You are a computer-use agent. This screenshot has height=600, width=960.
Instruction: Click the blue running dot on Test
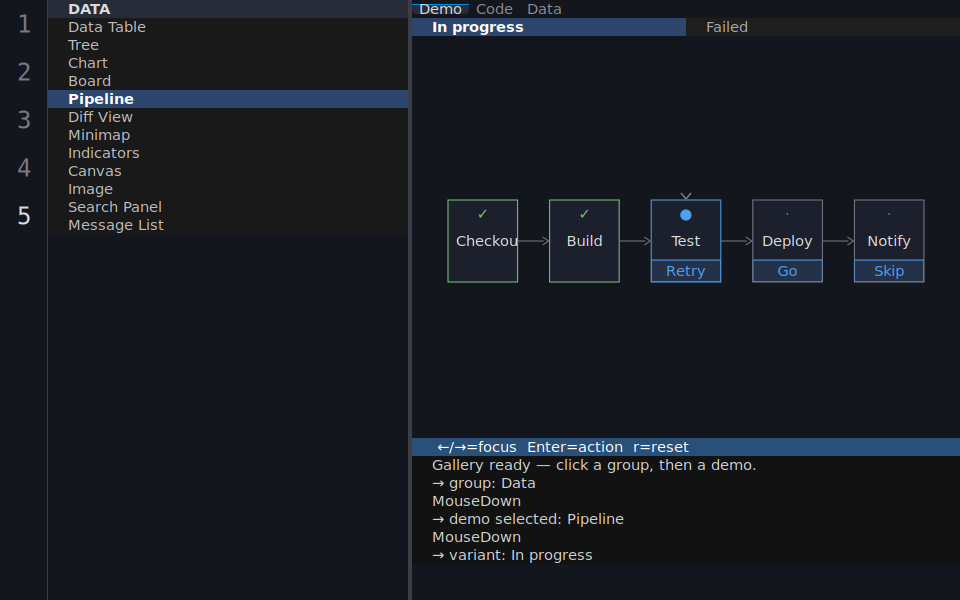pos(686,215)
